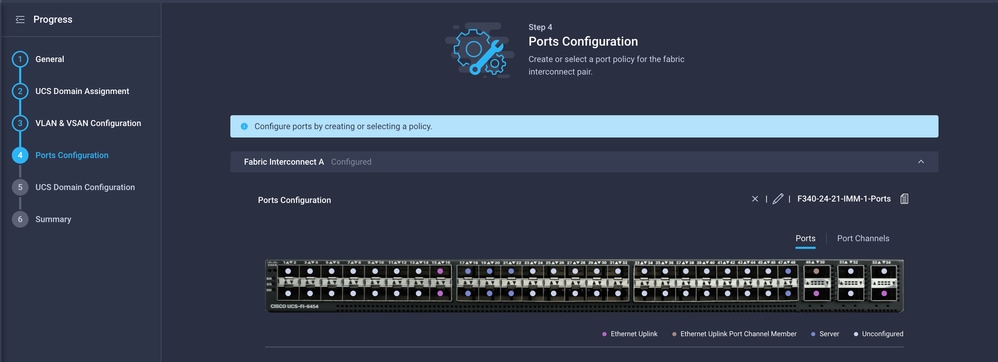Collapse the Progress sidebar menu icon
The width and height of the screenshot is (998, 362).
pos(20,20)
